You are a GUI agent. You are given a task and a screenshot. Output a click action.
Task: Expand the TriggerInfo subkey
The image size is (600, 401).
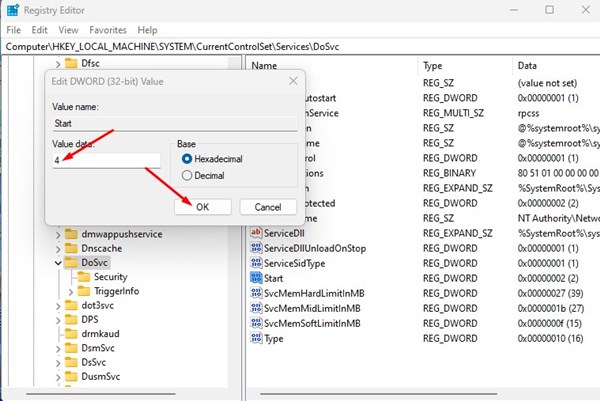pyautogui.click(x=69, y=291)
